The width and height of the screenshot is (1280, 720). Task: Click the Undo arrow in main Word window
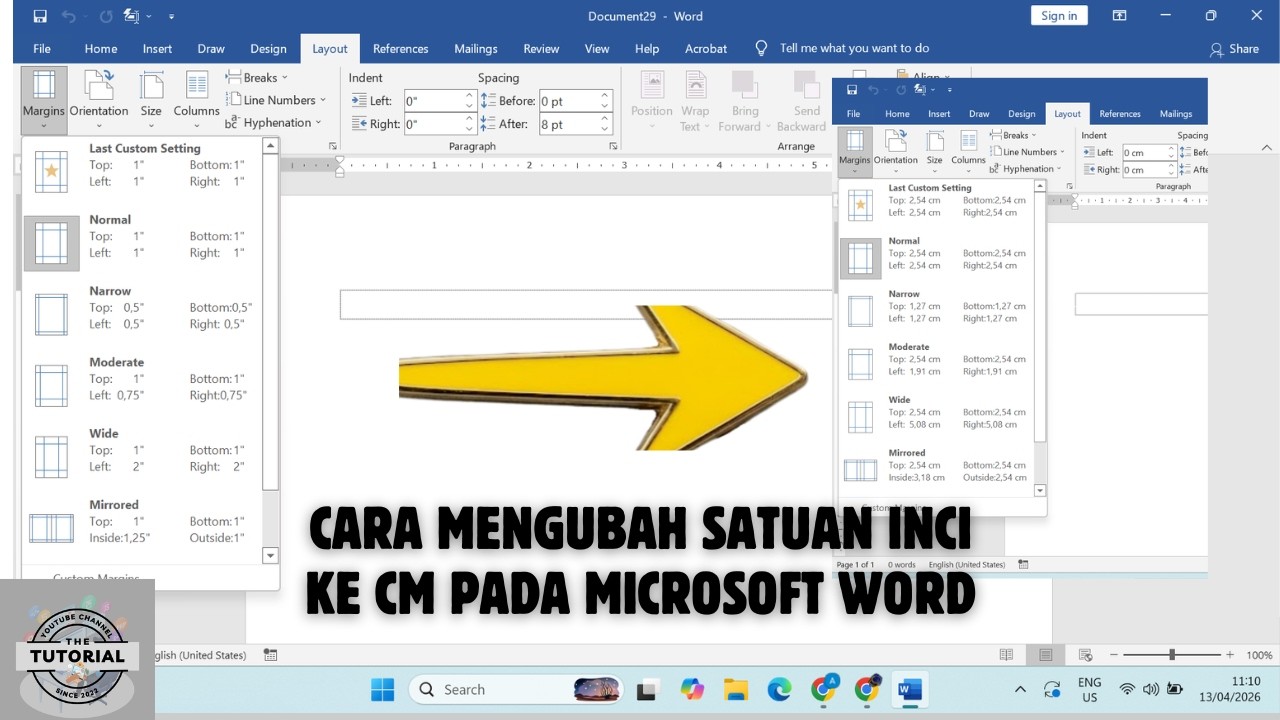click(68, 16)
